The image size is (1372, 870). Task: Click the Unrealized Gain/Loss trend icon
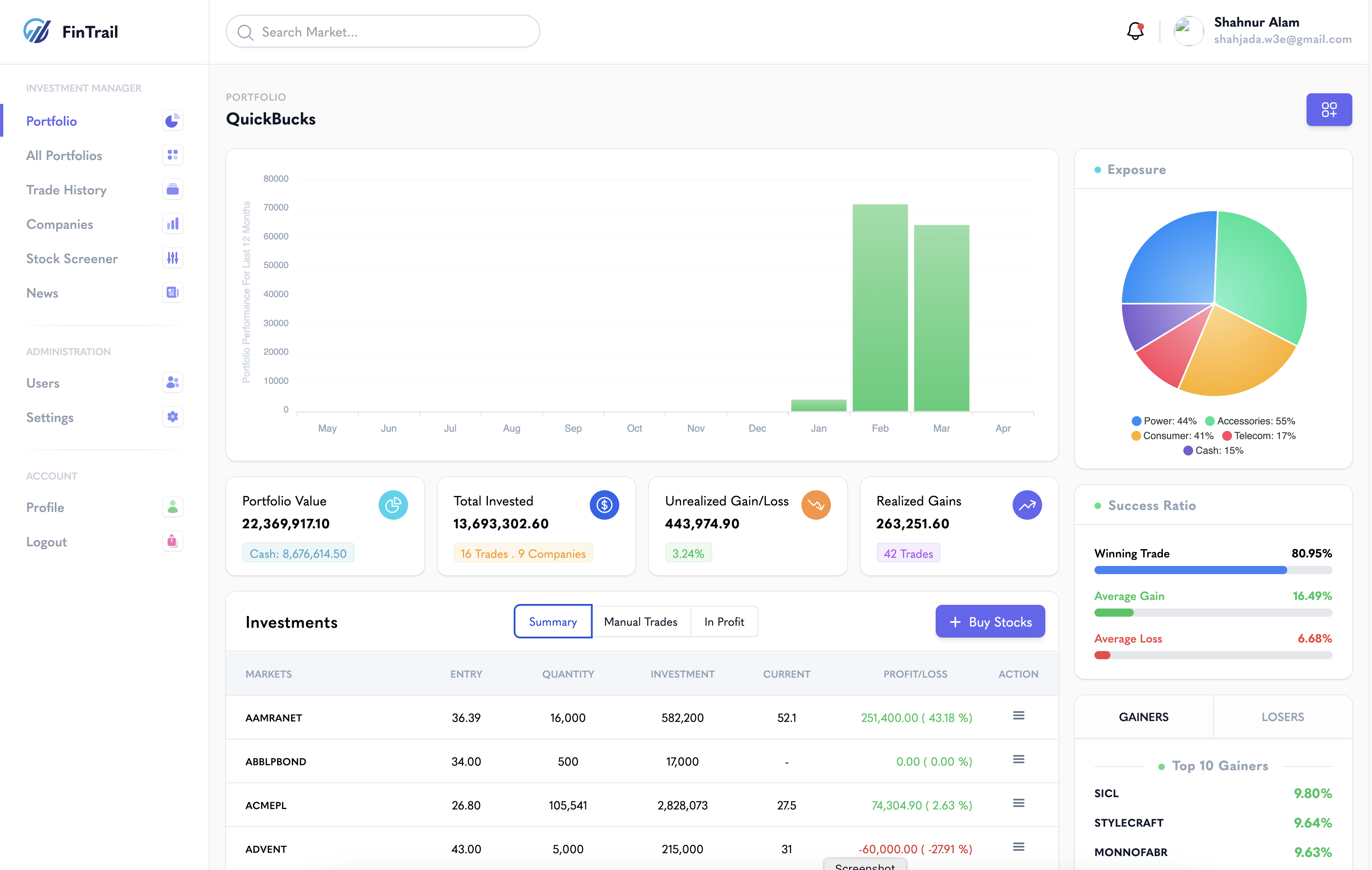[816, 505]
